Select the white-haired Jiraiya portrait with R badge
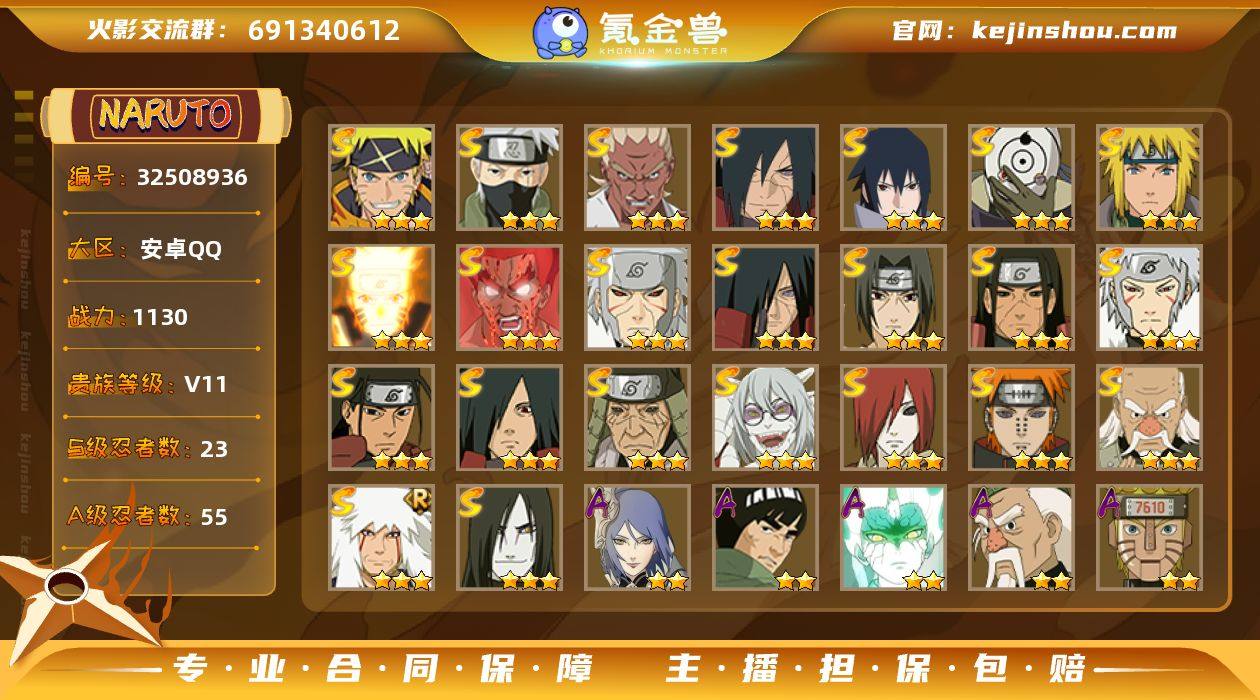The image size is (1260, 700). (x=381, y=538)
